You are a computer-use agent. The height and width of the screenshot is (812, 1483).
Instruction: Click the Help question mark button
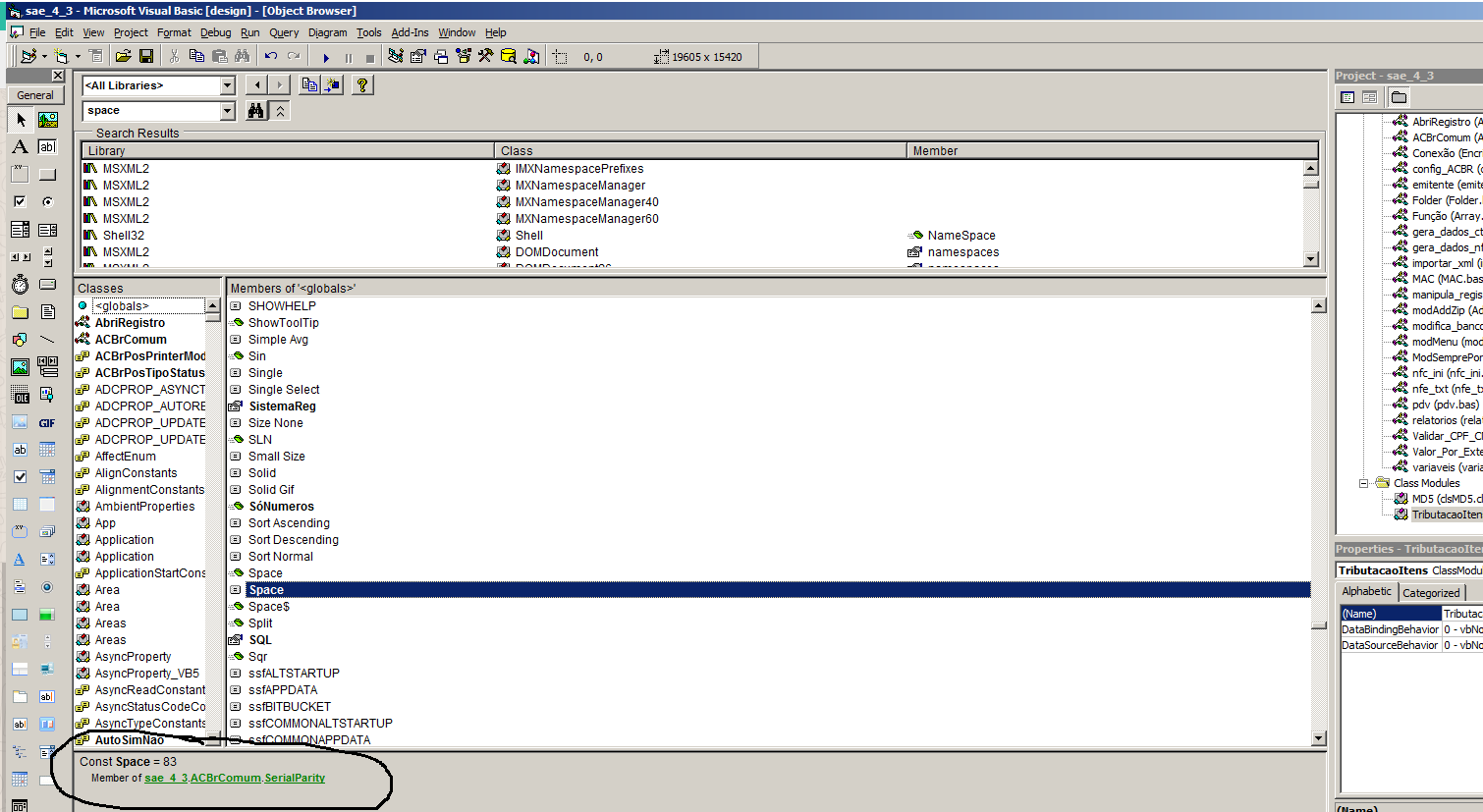(362, 85)
